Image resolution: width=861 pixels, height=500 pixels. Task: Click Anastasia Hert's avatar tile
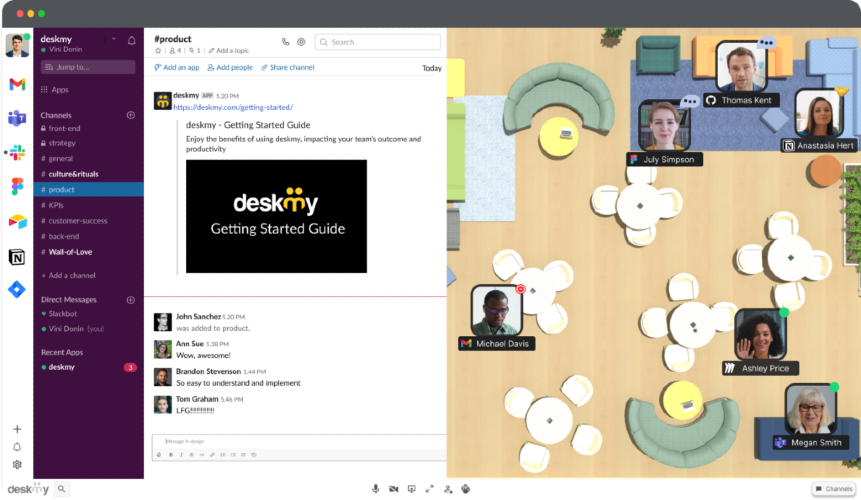point(819,113)
